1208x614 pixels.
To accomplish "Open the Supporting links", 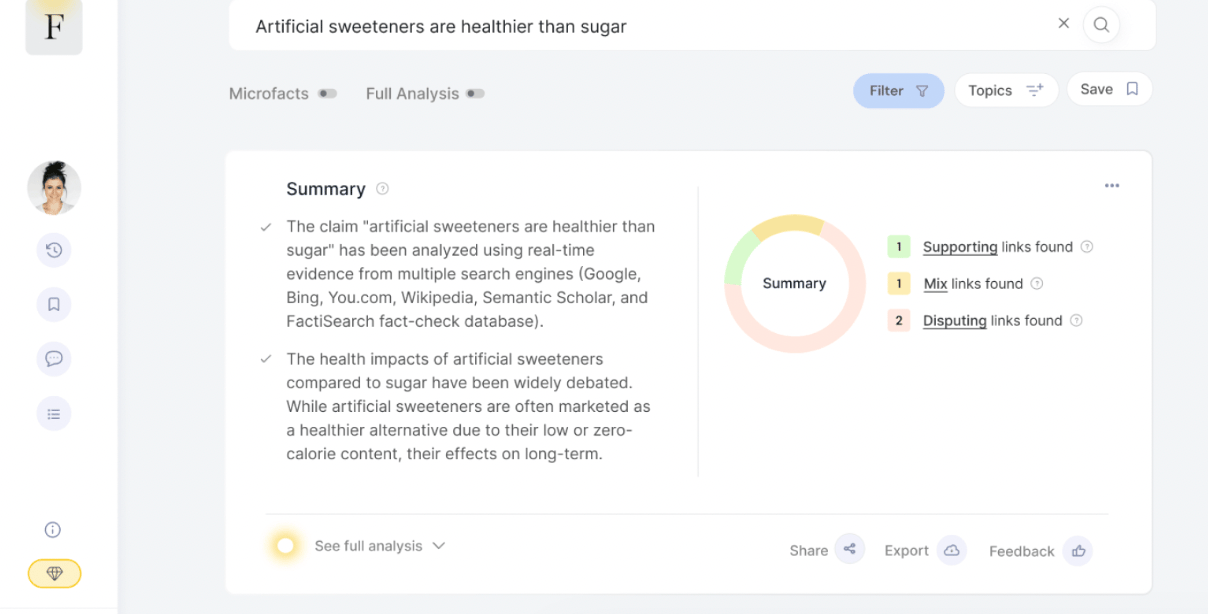I will tap(960, 247).
